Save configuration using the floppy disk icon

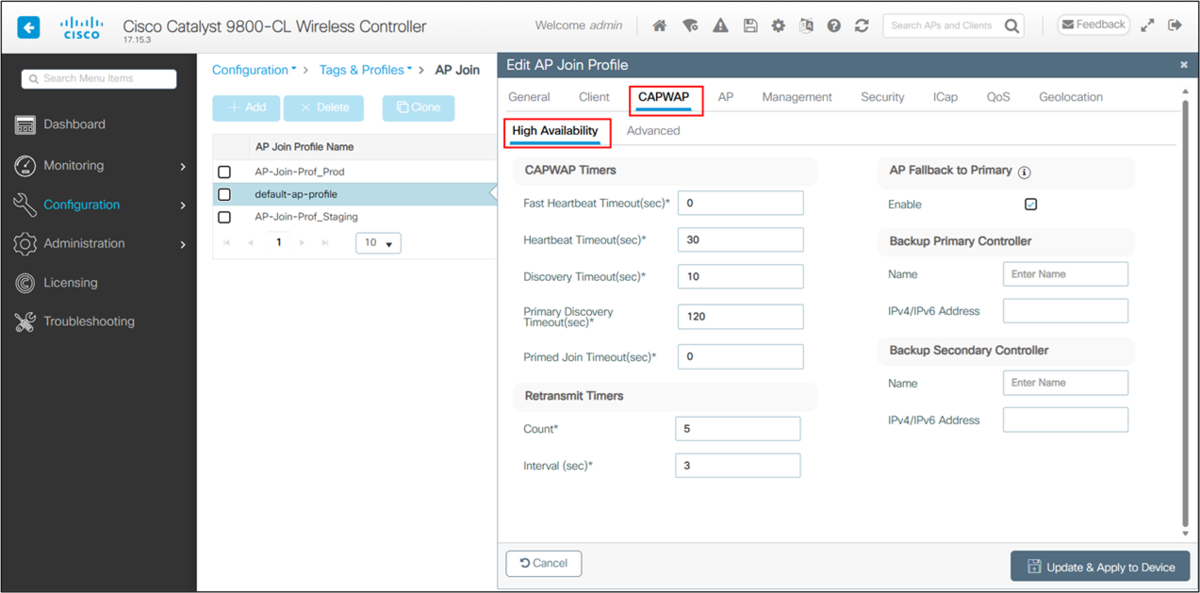click(x=750, y=27)
